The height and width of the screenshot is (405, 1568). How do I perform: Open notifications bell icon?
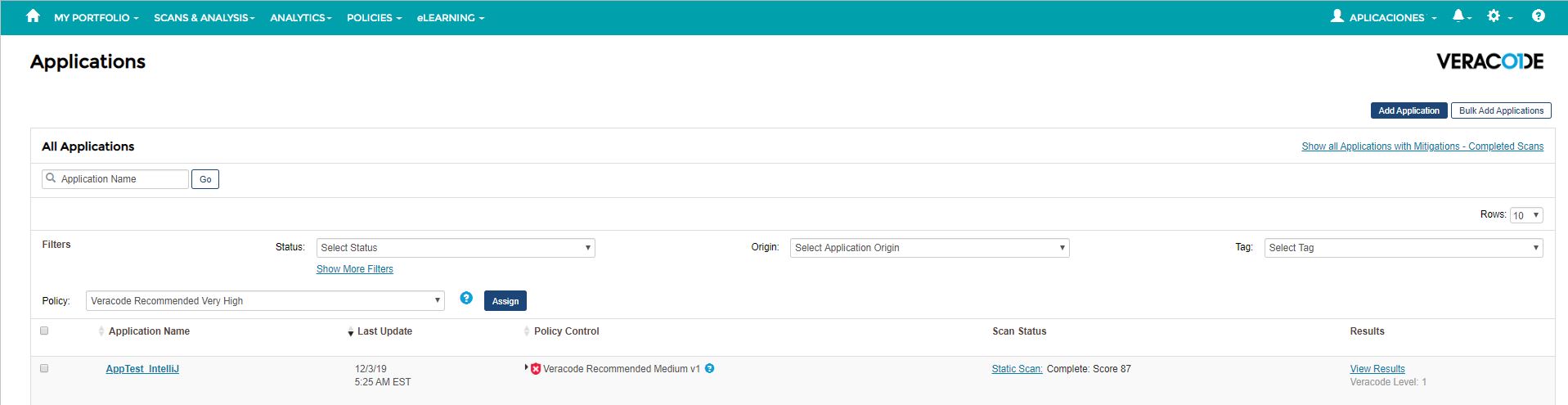click(1458, 16)
